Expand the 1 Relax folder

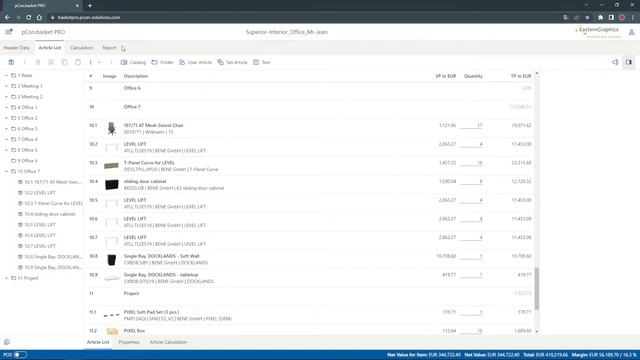coord(6,76)
